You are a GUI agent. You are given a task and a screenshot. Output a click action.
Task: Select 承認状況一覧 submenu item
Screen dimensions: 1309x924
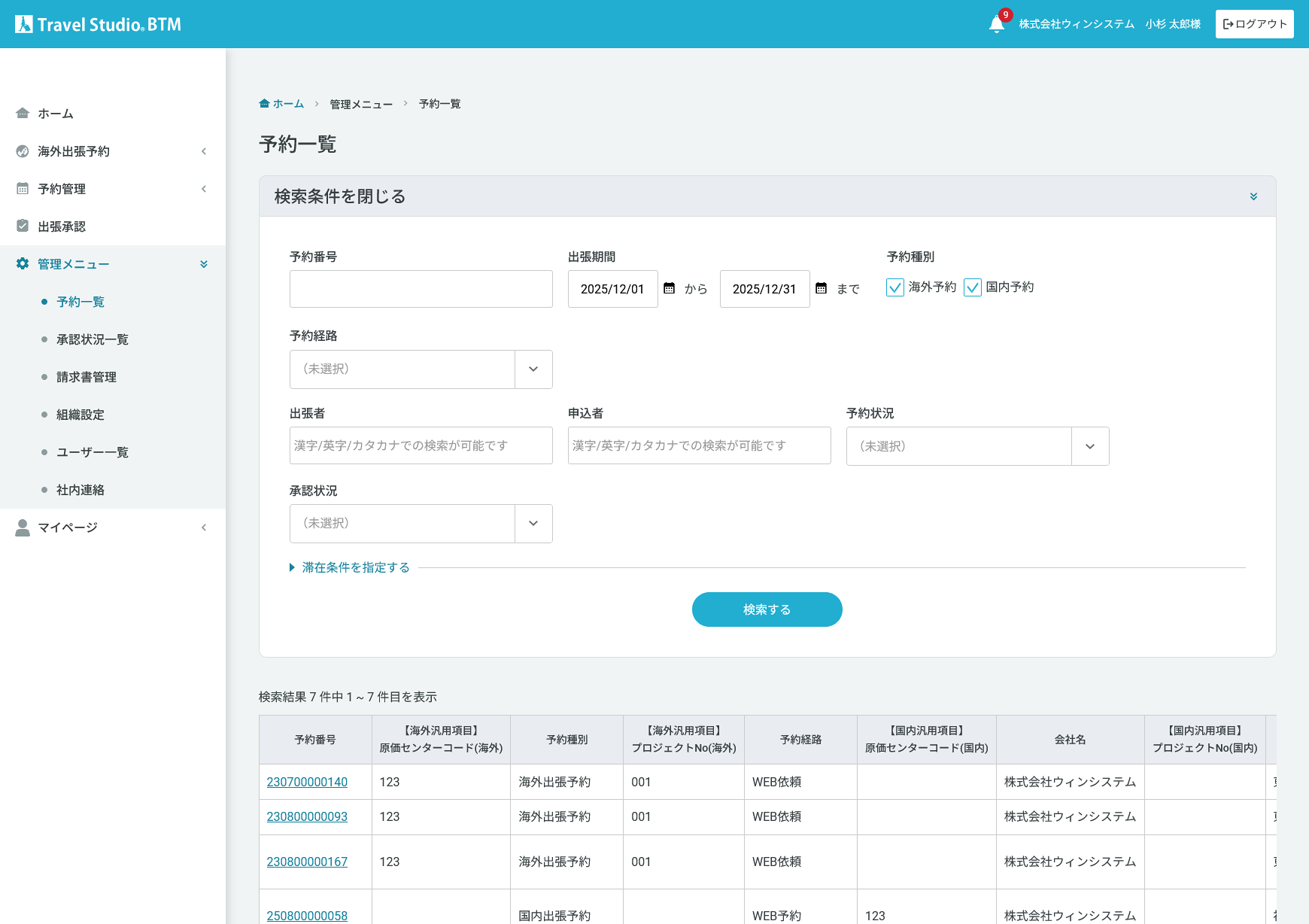(93, 339)
